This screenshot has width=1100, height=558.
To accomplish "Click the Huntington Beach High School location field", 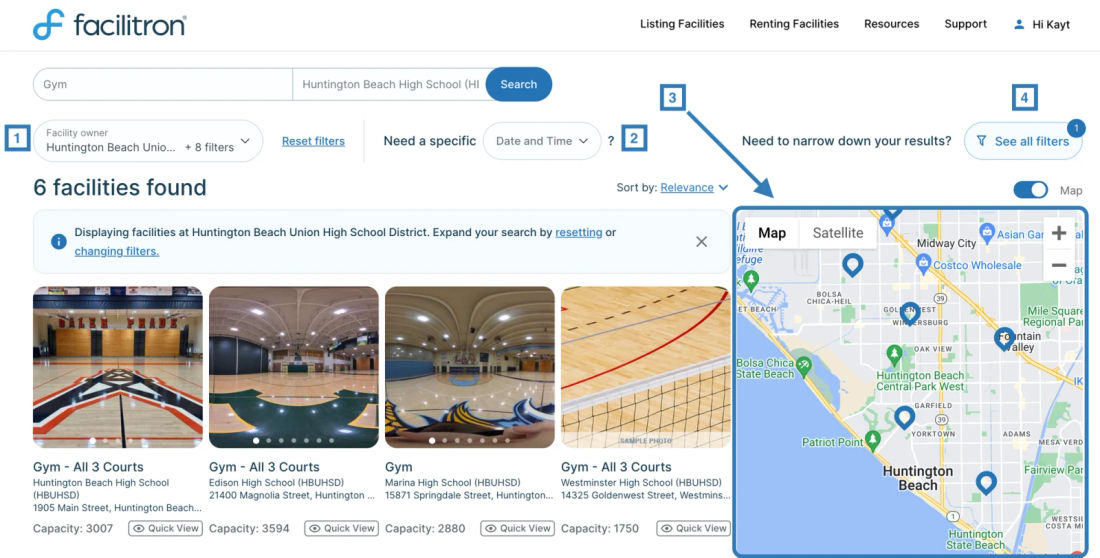I will tap(389, 84).
